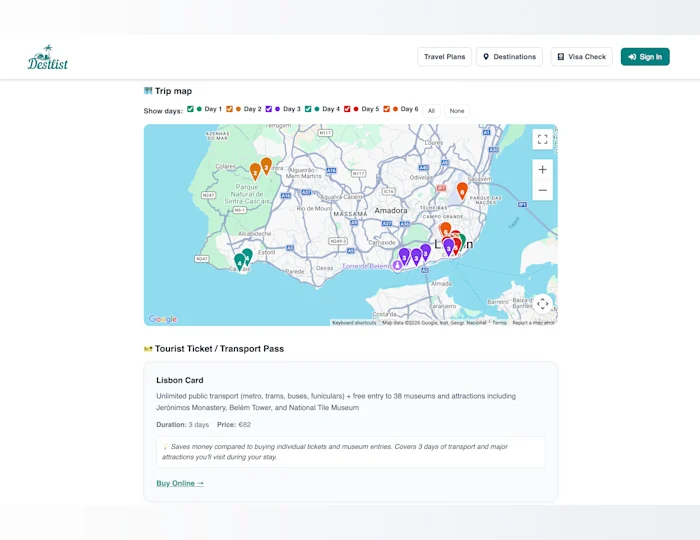700x540 pixels.
Task: Show all days using the All button
Action: (431, 111)
